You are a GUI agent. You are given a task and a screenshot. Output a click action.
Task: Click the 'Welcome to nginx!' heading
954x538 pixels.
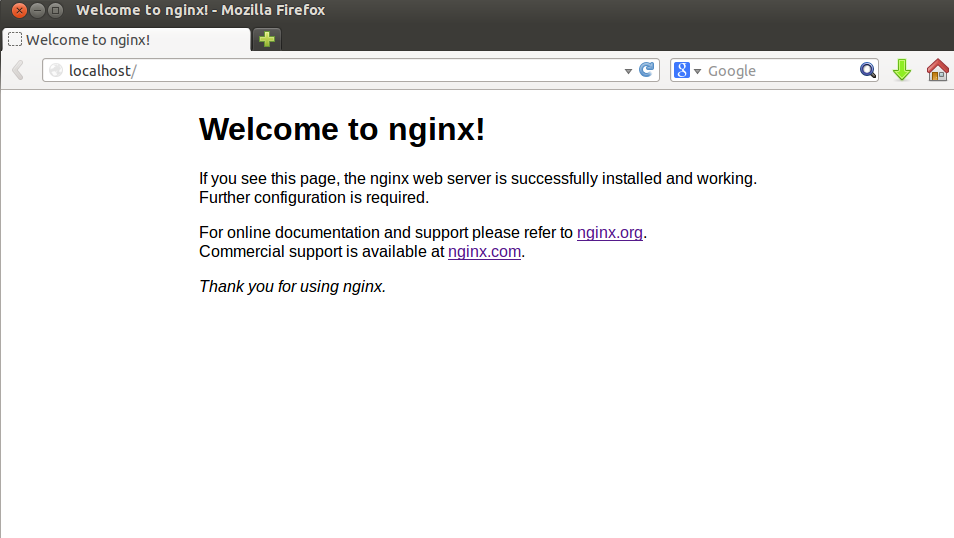(342, 129)
